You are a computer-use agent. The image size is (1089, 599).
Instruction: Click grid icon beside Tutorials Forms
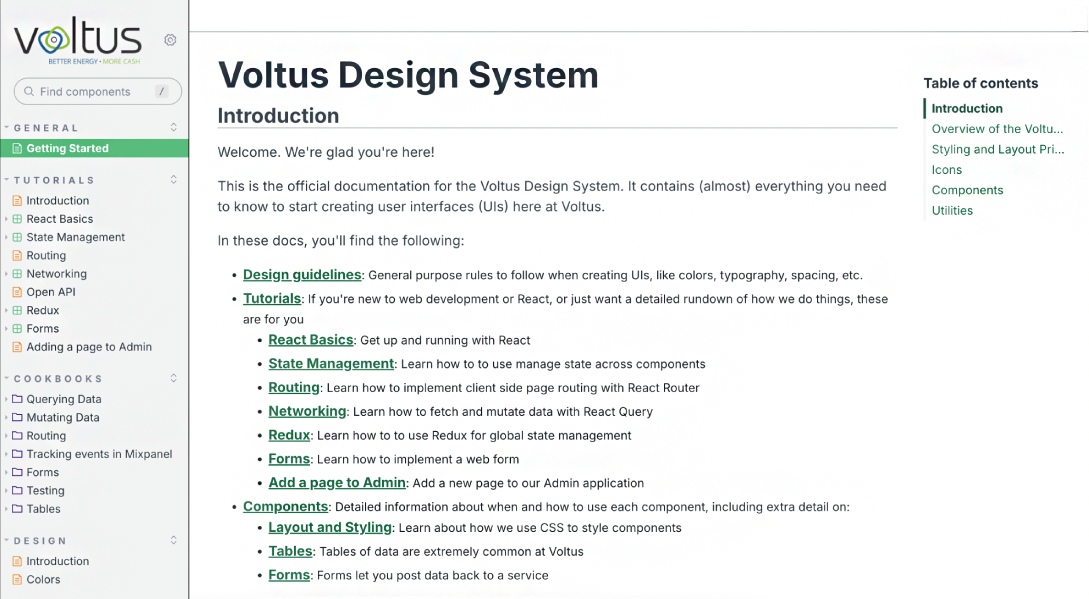pyautogui.click(x=17, y=329)
